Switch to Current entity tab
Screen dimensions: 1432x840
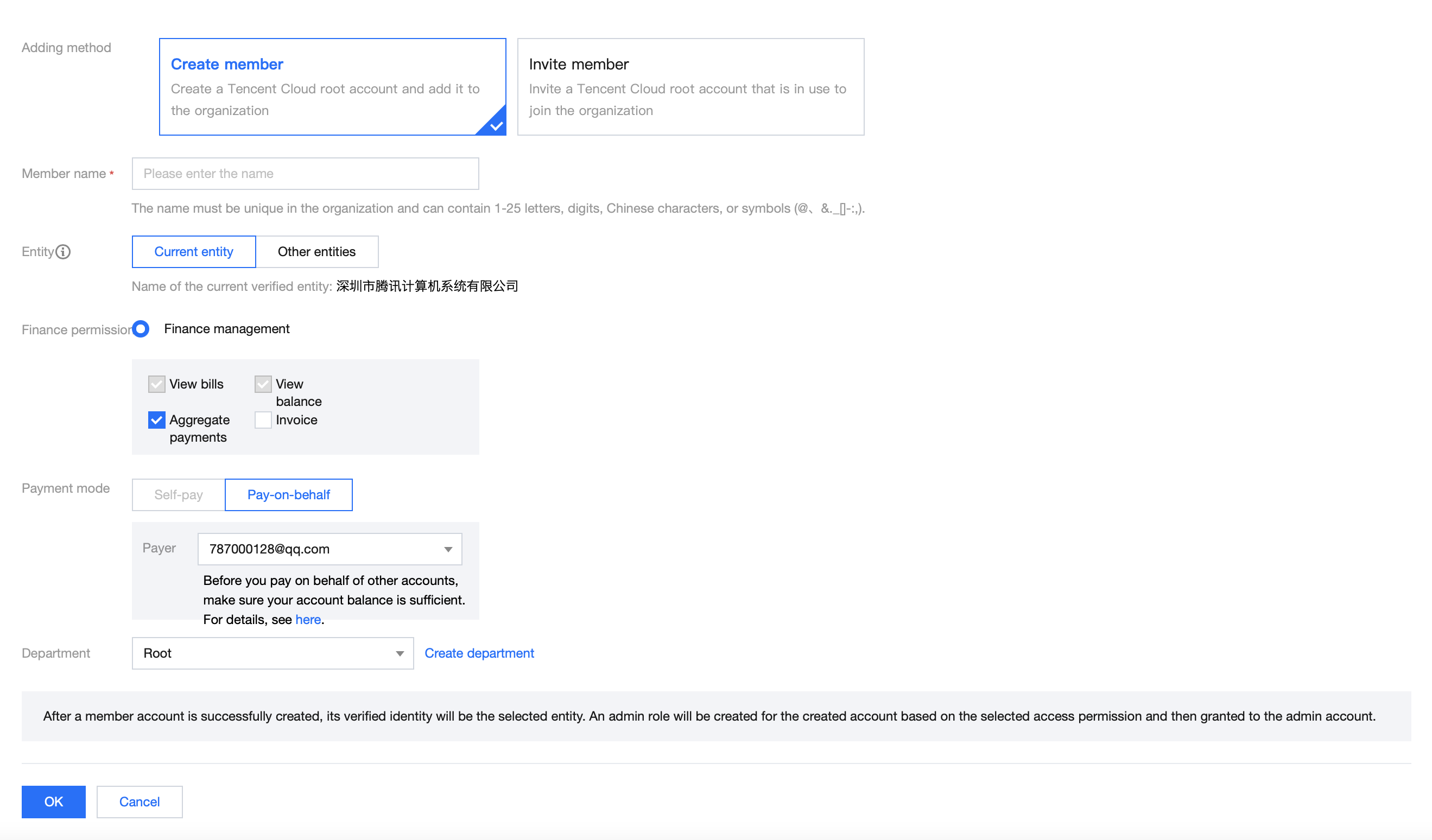[194, 252]
